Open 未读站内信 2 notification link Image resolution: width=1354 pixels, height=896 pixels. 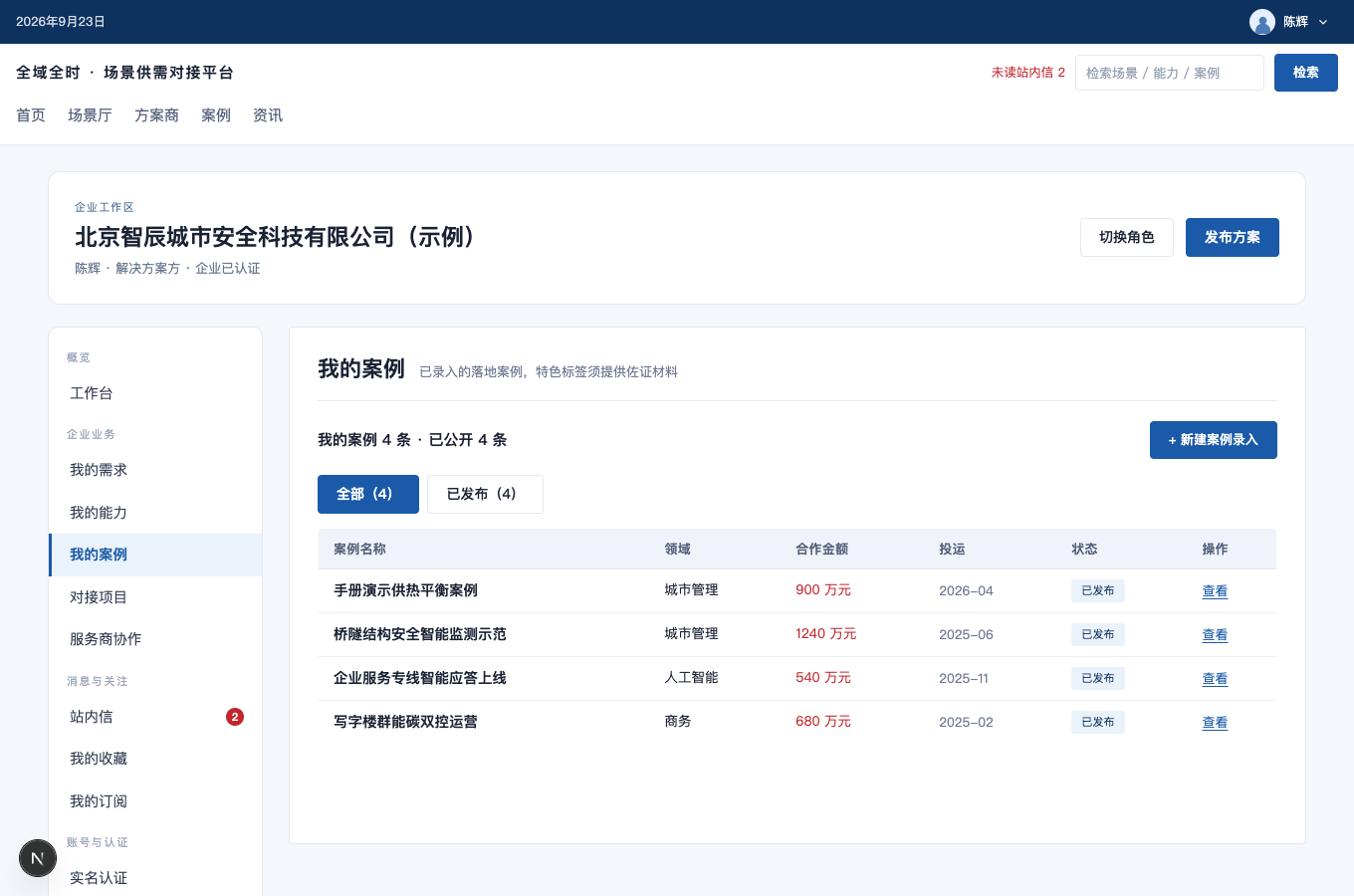pos(1027,73)
